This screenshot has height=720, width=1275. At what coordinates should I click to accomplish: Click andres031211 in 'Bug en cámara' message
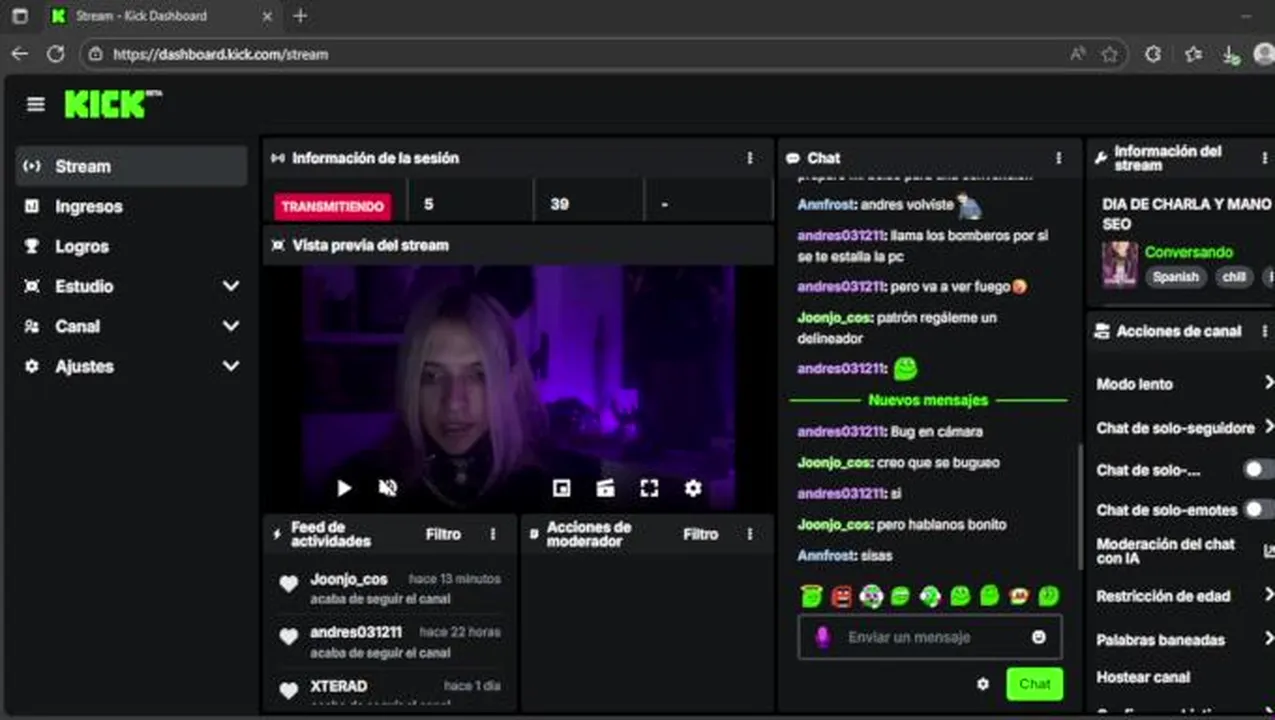[841, 432]
